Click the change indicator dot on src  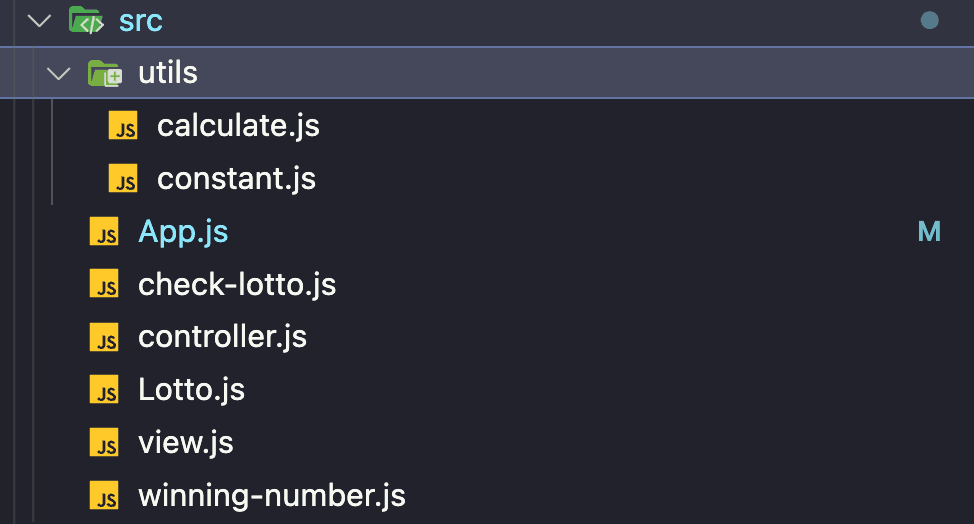[x=929, y=20]
